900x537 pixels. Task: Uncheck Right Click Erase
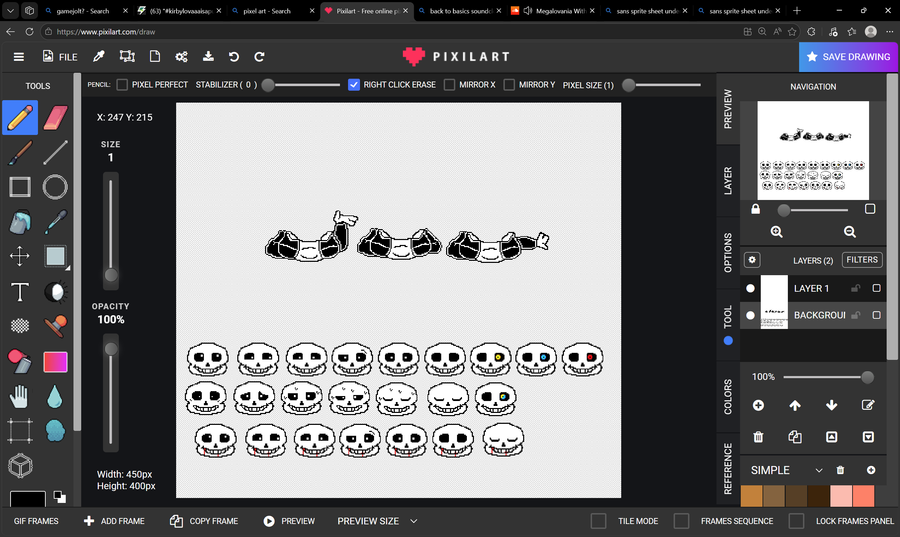click(354, 85)
